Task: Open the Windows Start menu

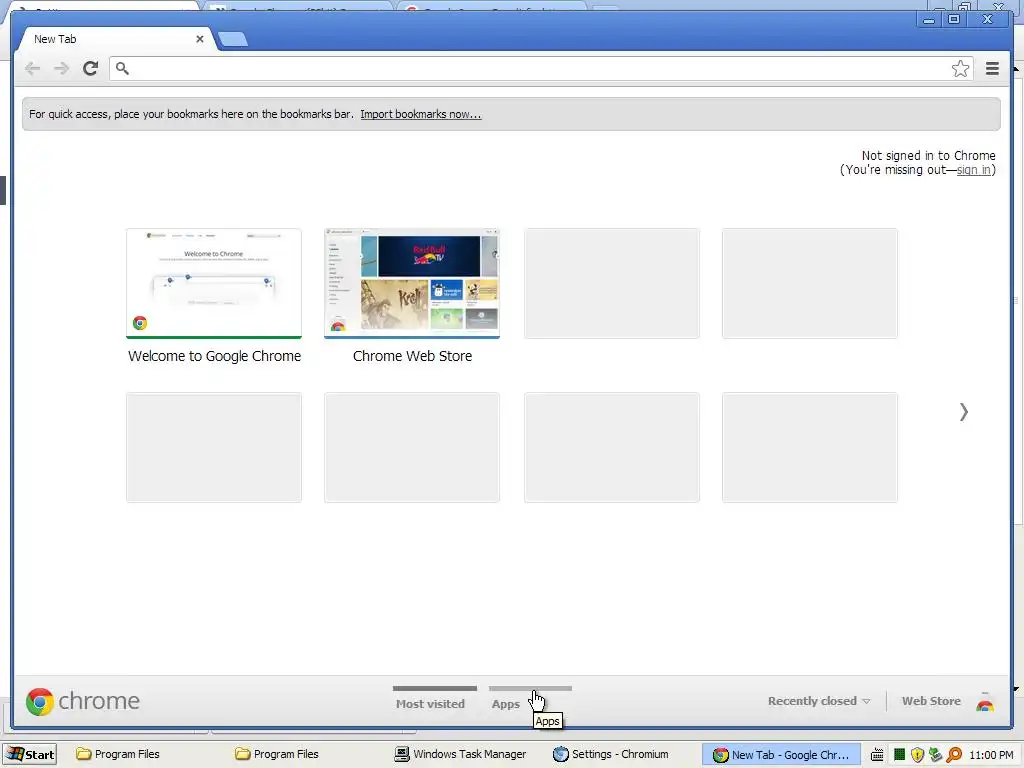Action: pos(30,754)
